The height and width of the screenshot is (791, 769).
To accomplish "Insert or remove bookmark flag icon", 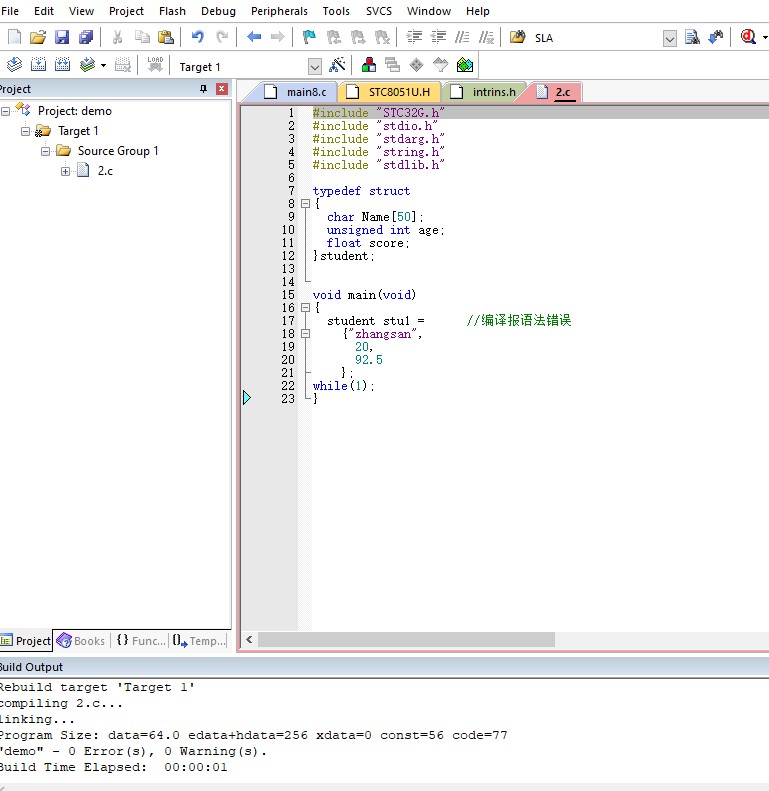I will pyautogui.click(x=309, y=37).
